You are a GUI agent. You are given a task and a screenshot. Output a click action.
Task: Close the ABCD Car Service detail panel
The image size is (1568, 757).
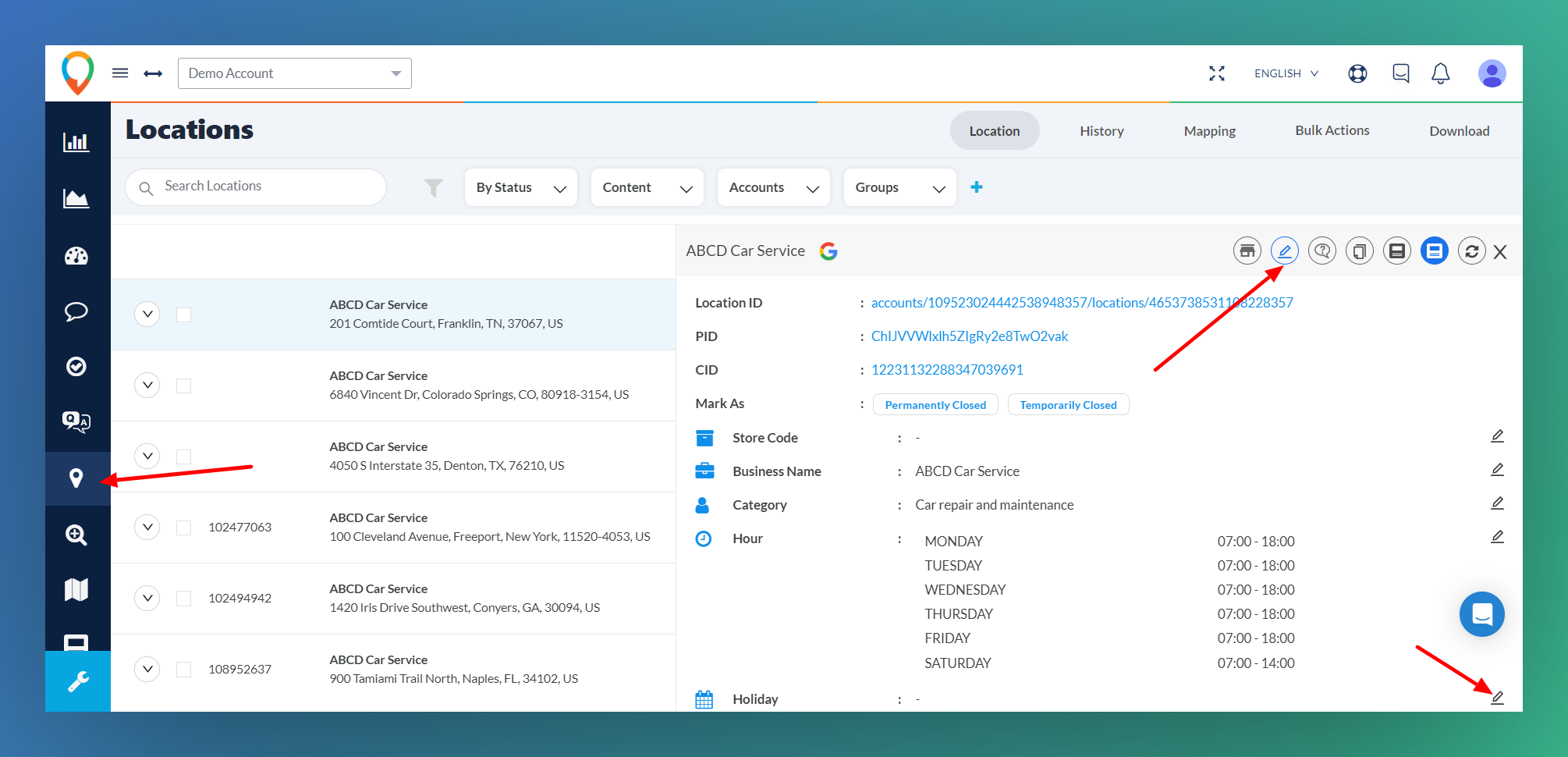(1500, 252)
